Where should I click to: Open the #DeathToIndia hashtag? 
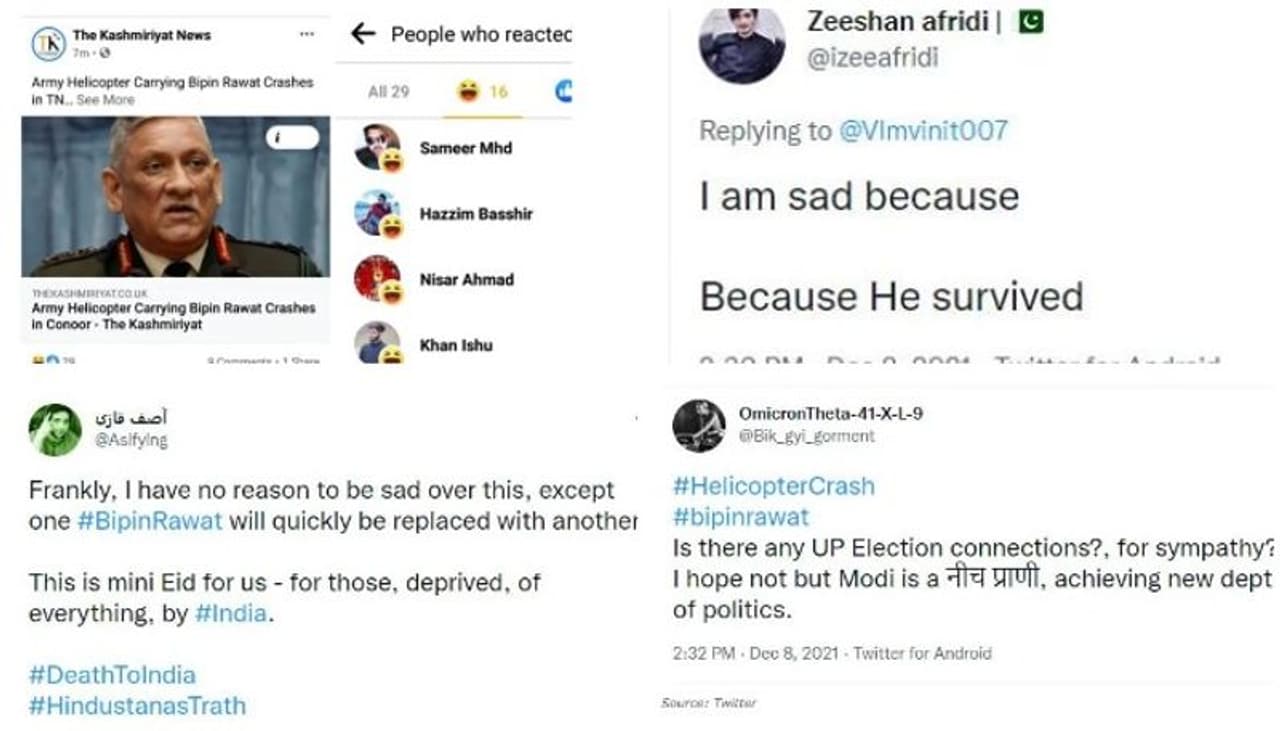tap(112, 675)
